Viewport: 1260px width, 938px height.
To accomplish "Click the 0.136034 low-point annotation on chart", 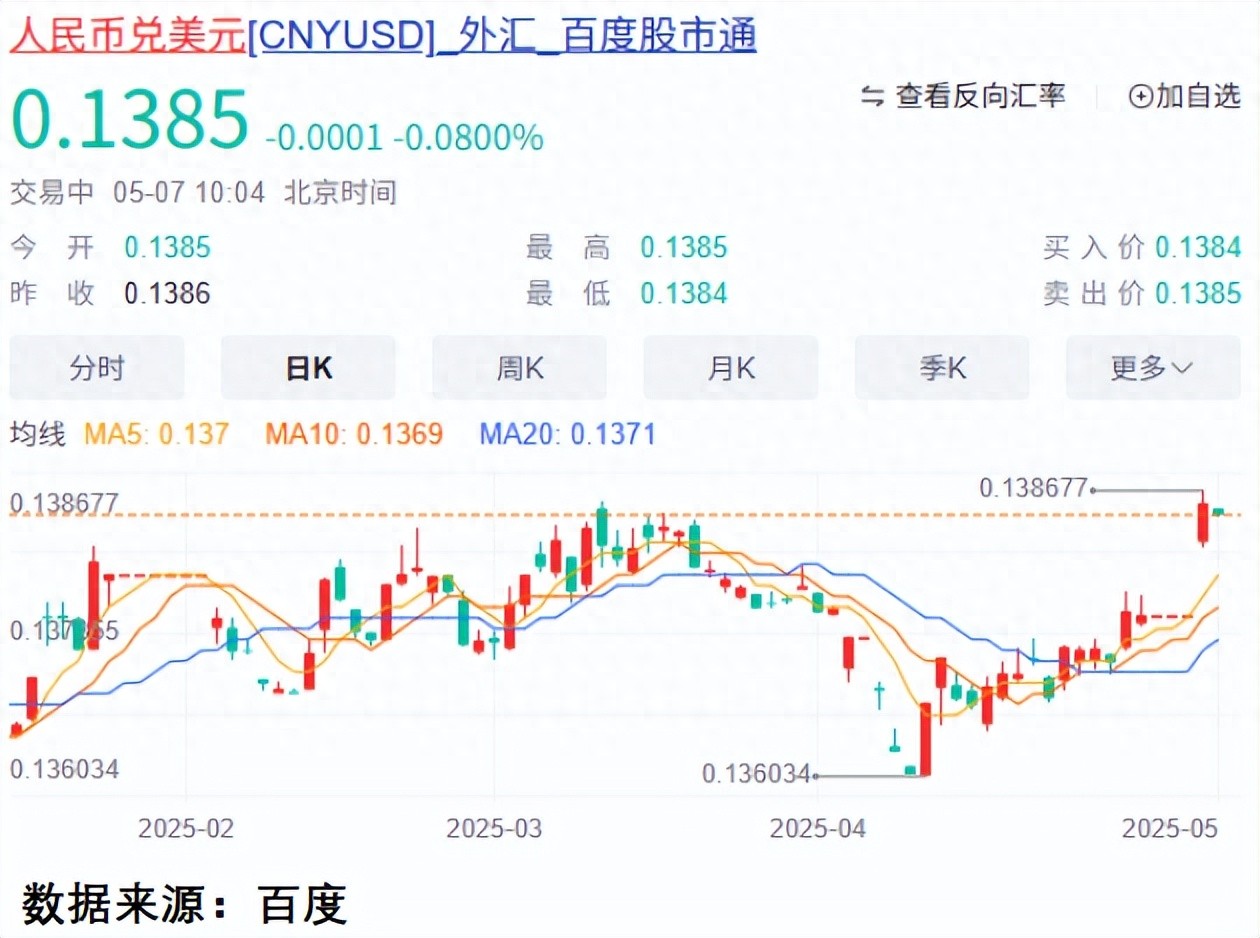I will pyautogui.click(x=756, y=774).
